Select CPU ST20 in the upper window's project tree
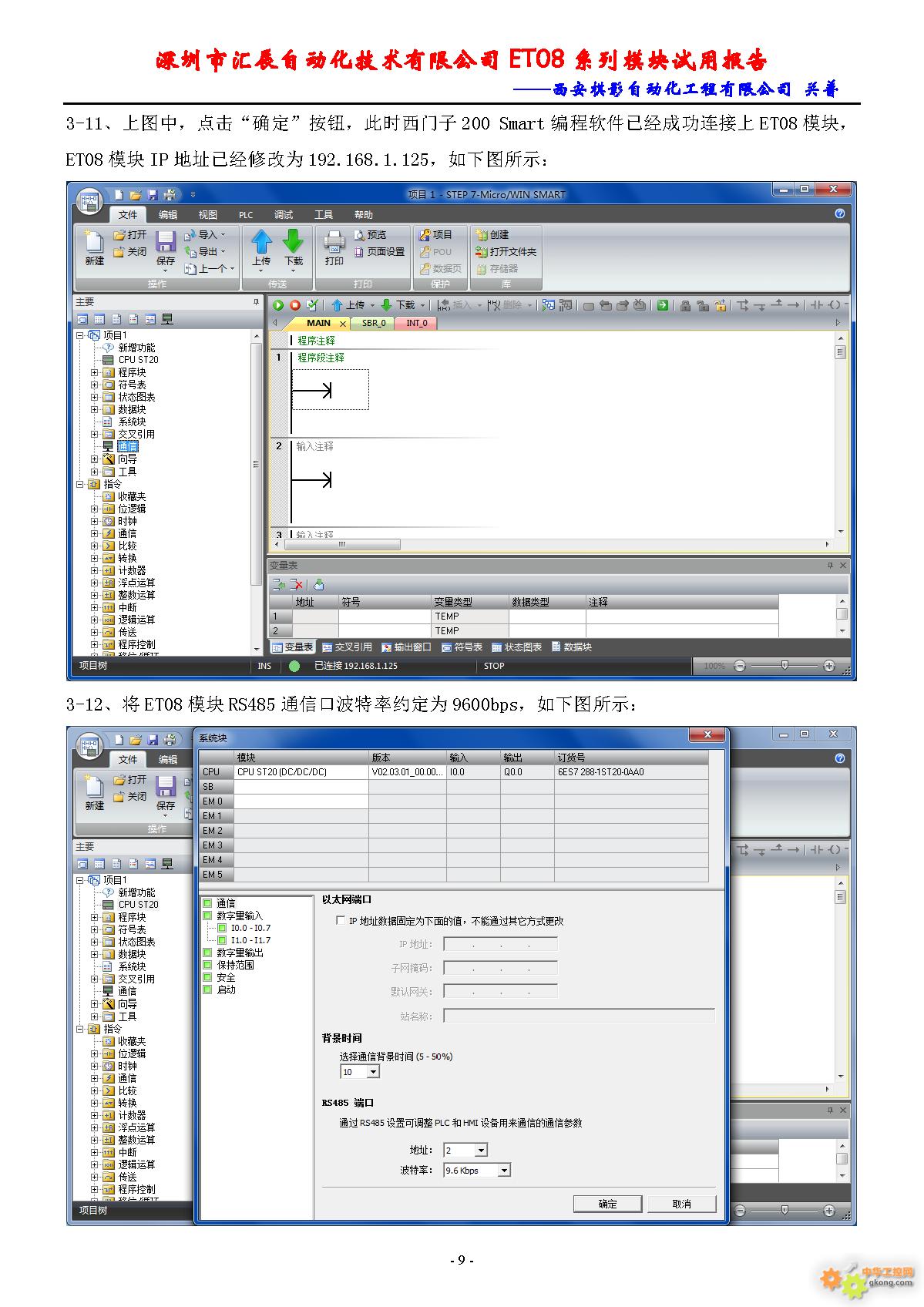Image resolution: width=924 pixels, height=1307 pixels. coord(138,360)
